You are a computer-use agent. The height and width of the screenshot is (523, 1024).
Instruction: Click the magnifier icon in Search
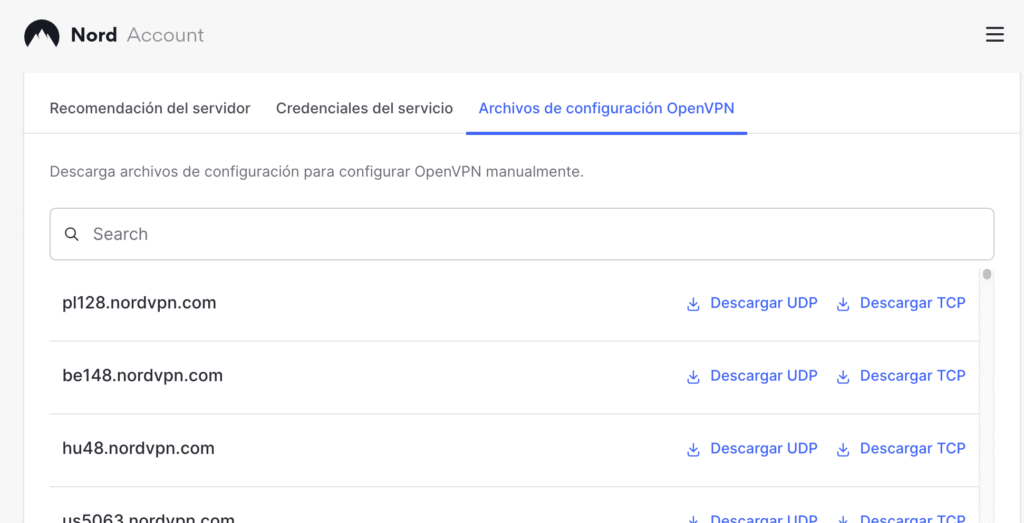pos(72,234)
